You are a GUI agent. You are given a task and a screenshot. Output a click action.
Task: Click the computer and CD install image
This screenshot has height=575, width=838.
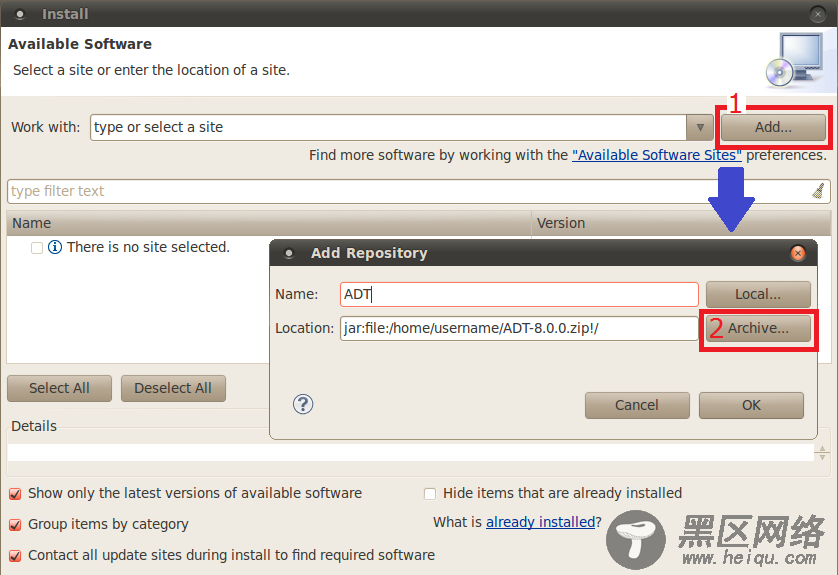[x=794, y=60]
